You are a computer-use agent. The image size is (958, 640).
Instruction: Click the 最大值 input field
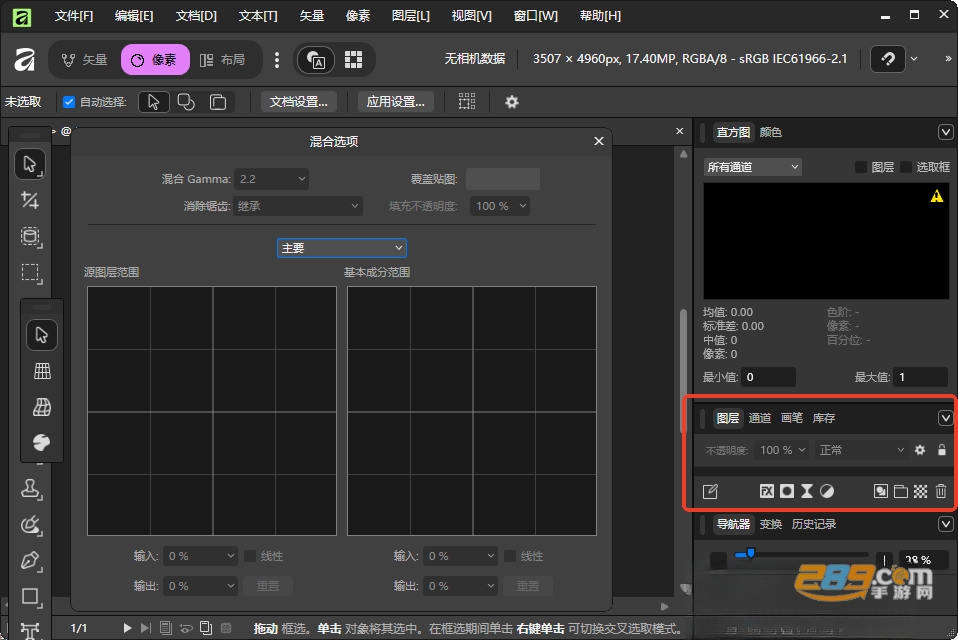(920, 377)
